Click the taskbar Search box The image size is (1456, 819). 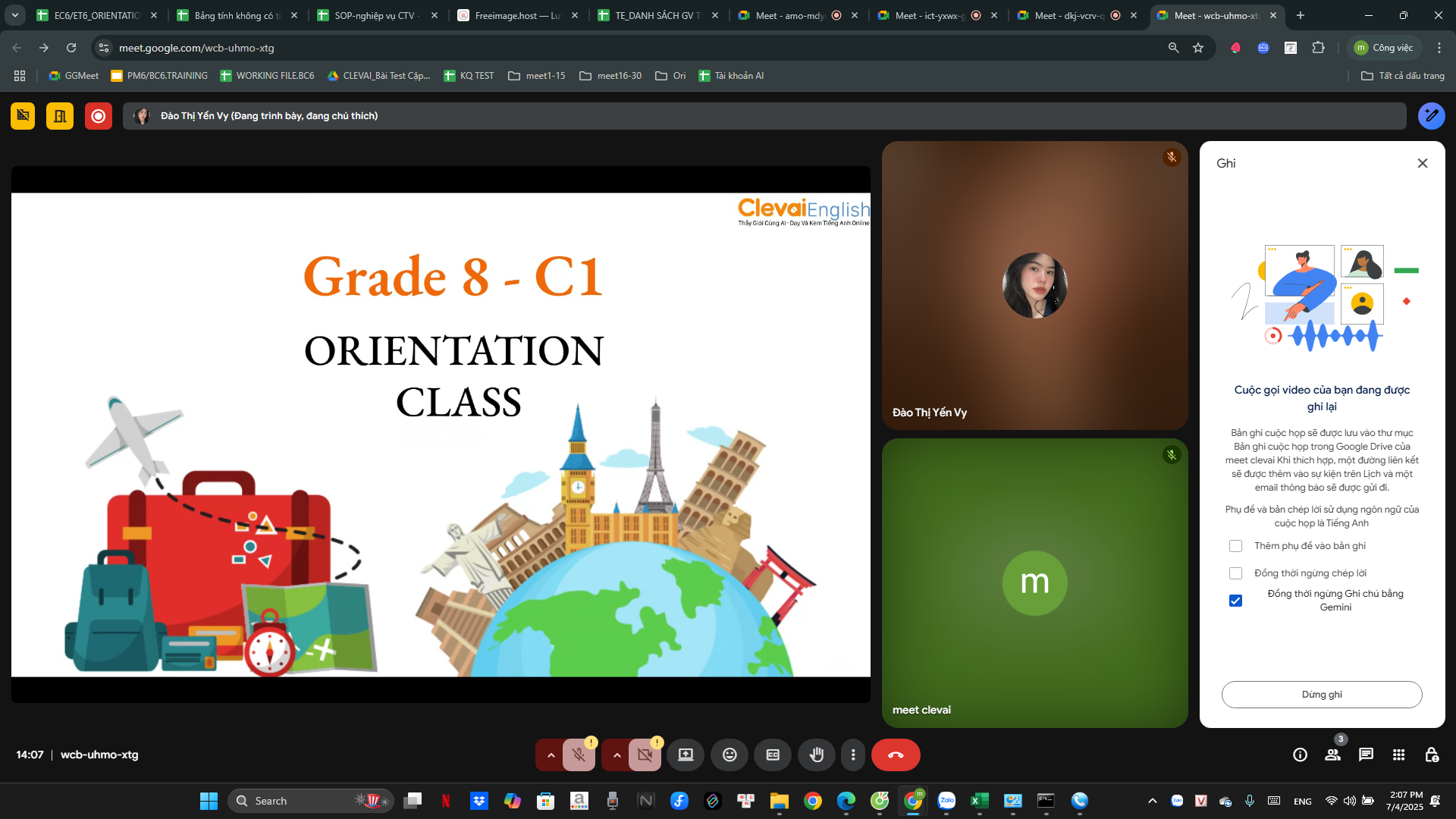click(311, 801)
